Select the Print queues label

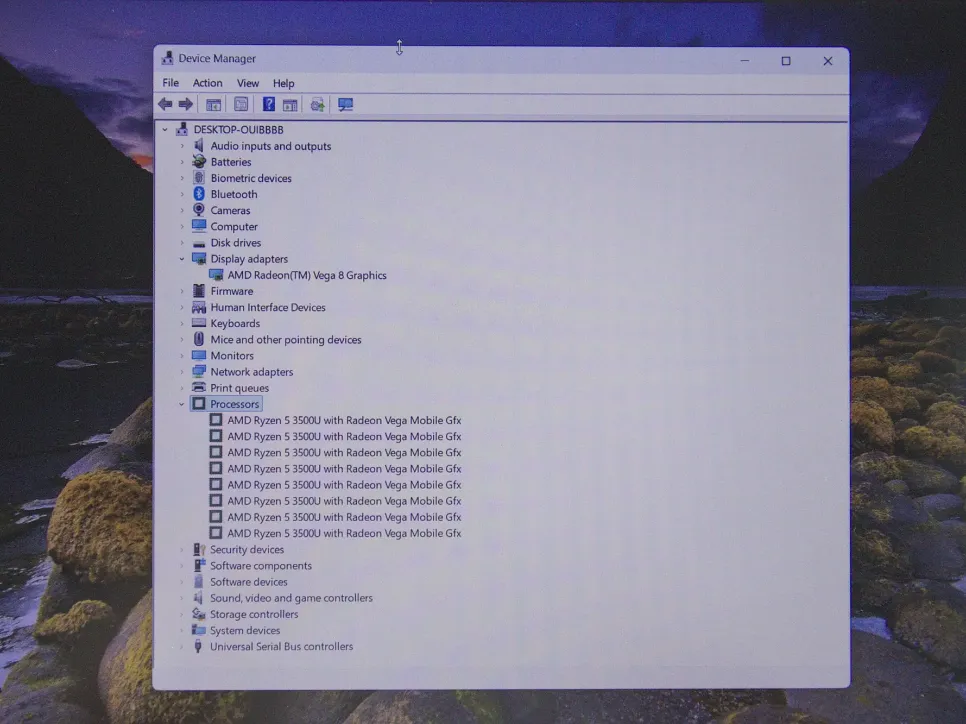pyautogui.click(x=240, y=388)
